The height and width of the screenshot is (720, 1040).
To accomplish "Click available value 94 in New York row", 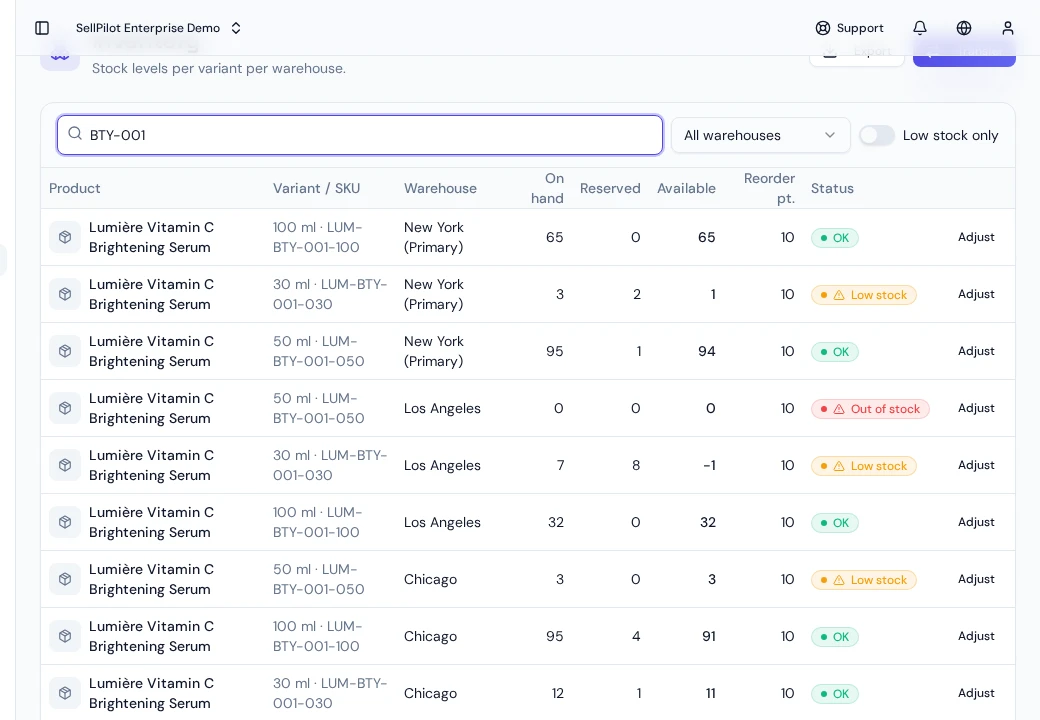I will tap(706, 351).
